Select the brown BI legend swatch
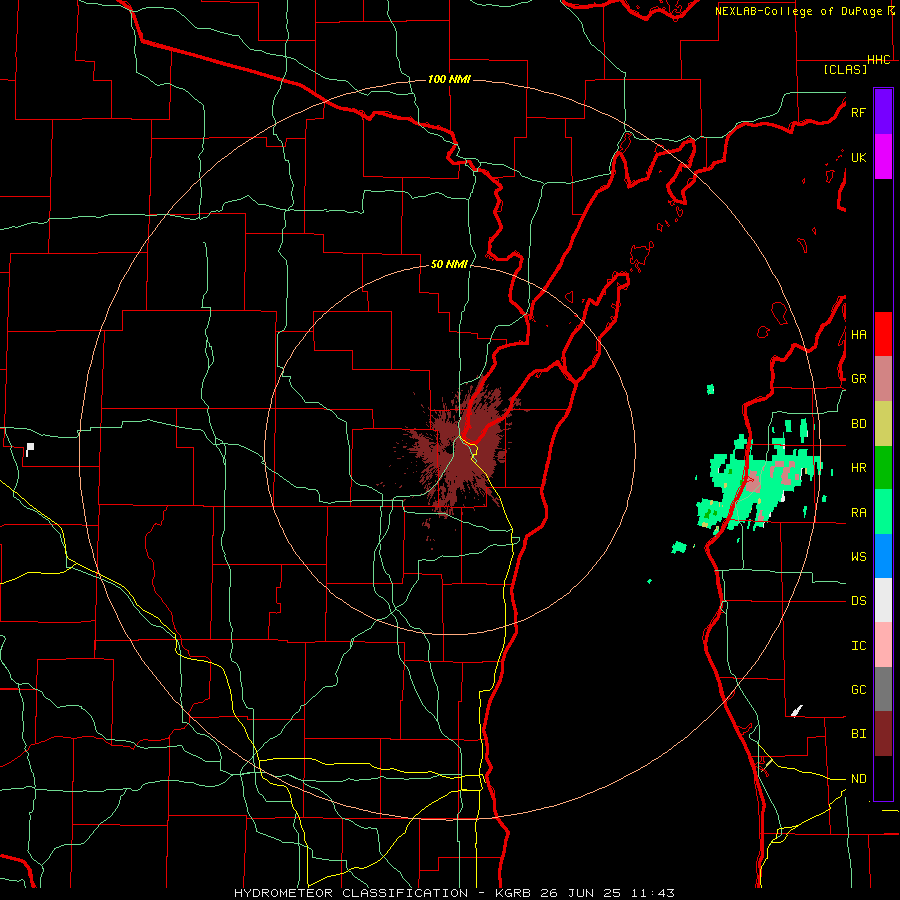900x900 pixels. (883, 734)
